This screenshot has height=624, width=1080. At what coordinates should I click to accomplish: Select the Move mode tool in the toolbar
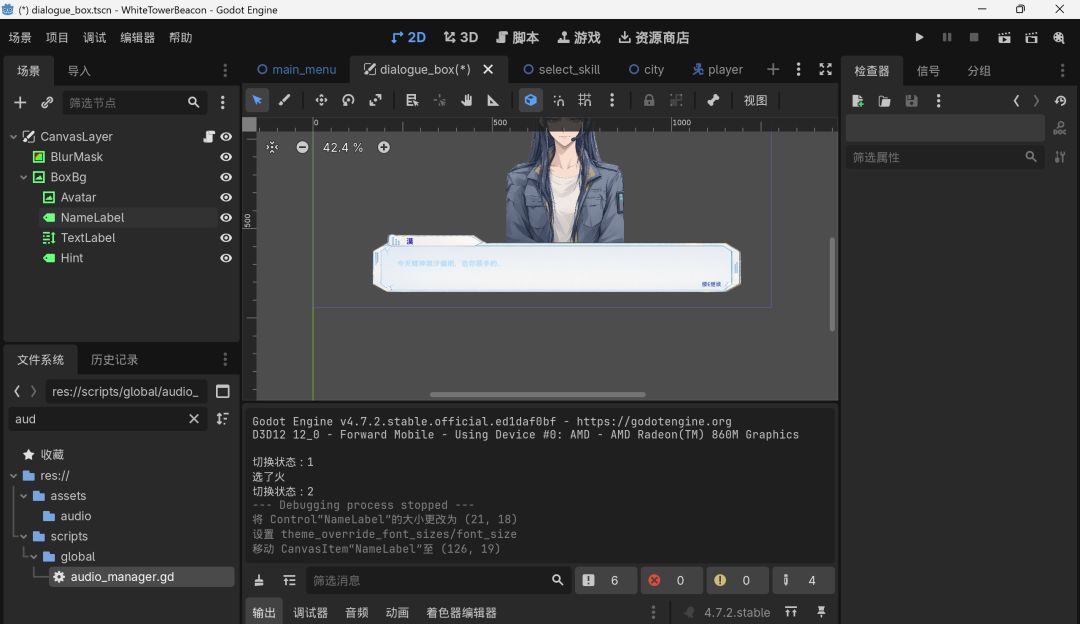click(x=321, y=101)
